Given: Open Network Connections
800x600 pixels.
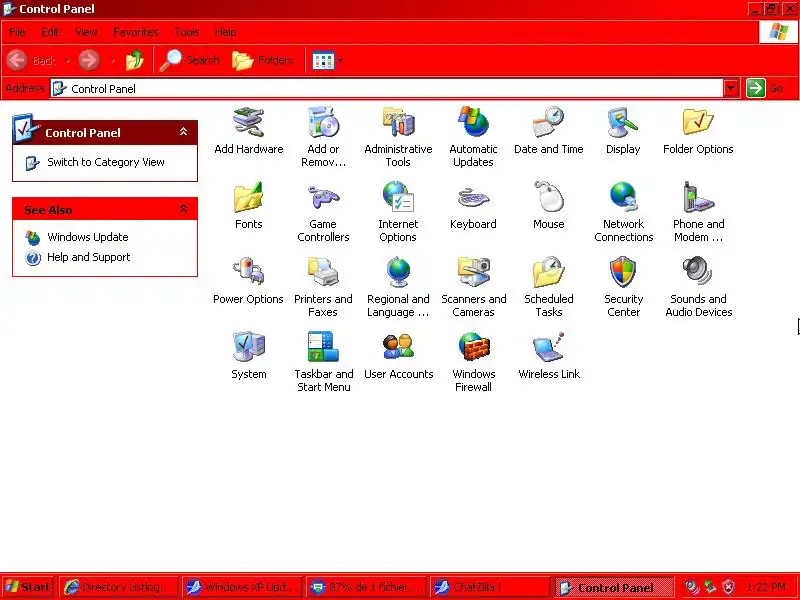Looking at the screenshot, I should pyautogui.click(x=623, y=212).
